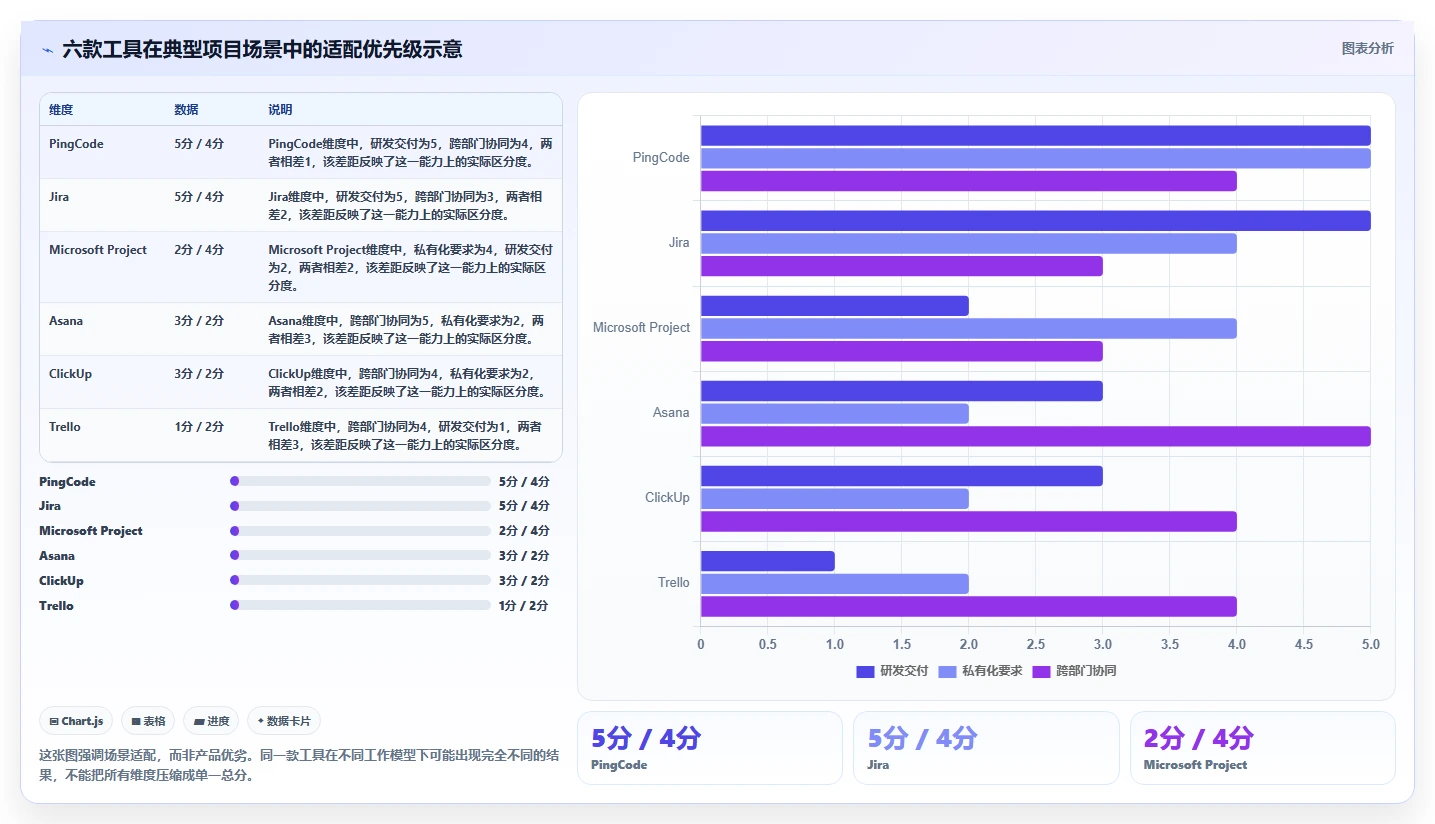Click the Microsoft Project 2分 / 4分 data card
This screenshot has width=1435, height=824.
[x=1262, y=748]
